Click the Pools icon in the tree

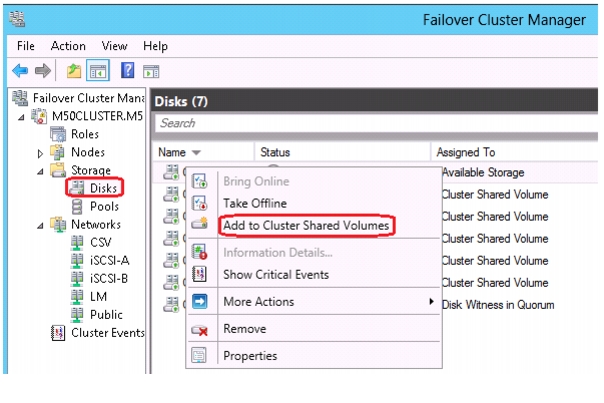[77, 207]
